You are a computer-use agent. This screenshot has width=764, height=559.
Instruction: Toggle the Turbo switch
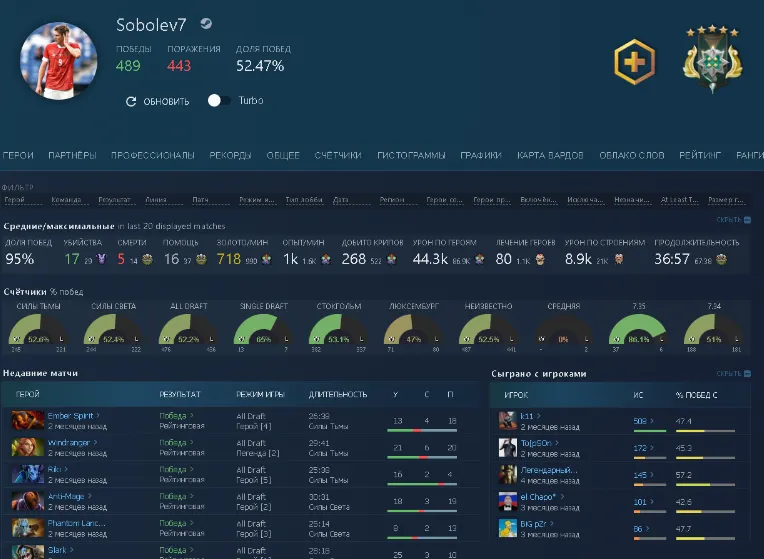tap(218, 100)
